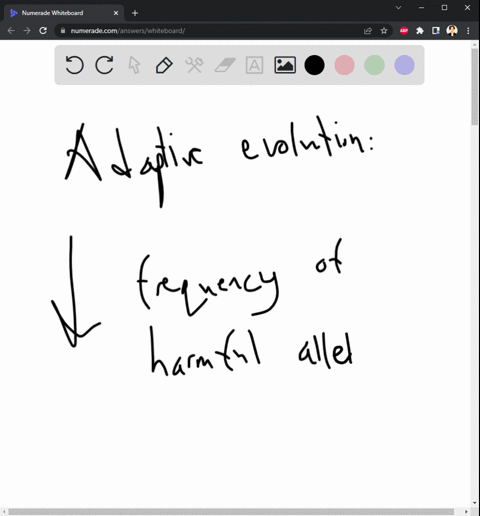Viewport: 480px width, 516px height.
Task: Activate the text box tool
Action: pos(254,65)
